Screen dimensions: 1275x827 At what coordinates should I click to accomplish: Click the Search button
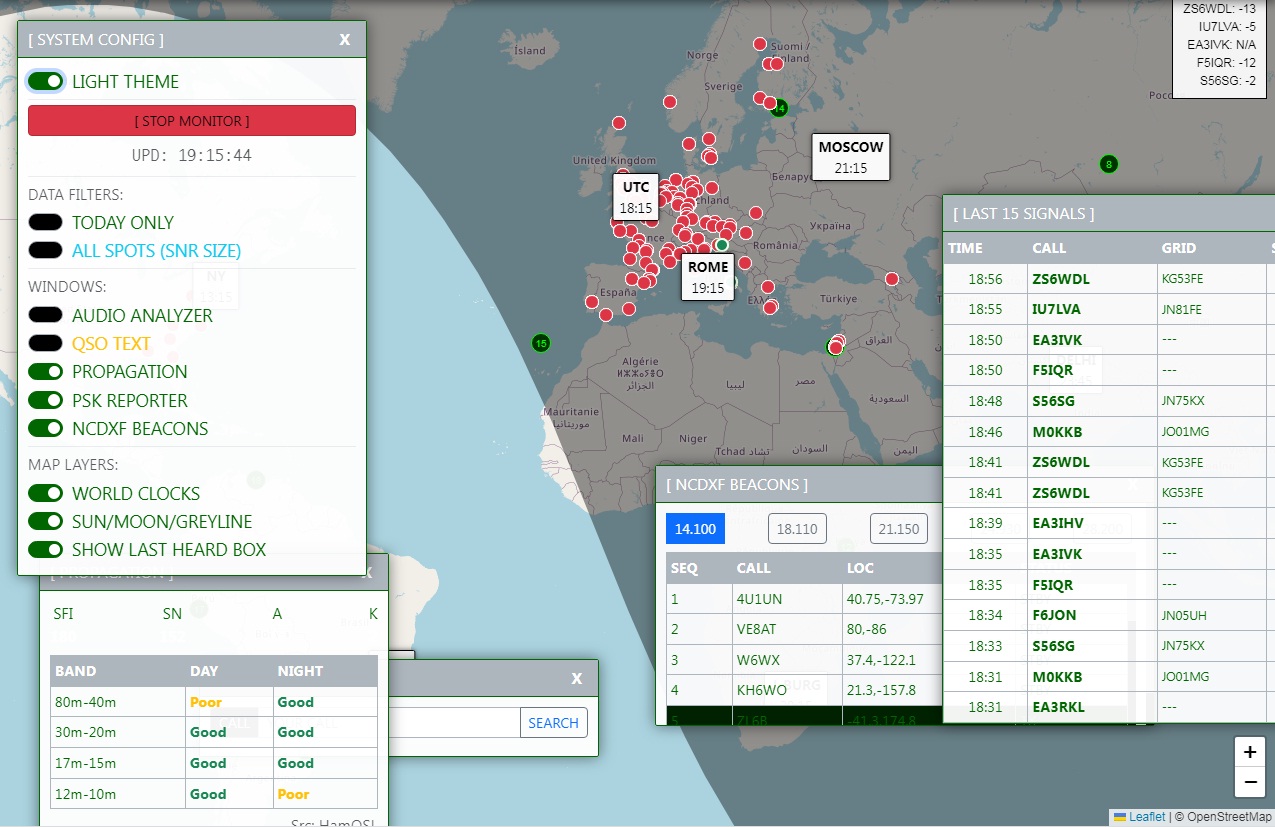553,722
